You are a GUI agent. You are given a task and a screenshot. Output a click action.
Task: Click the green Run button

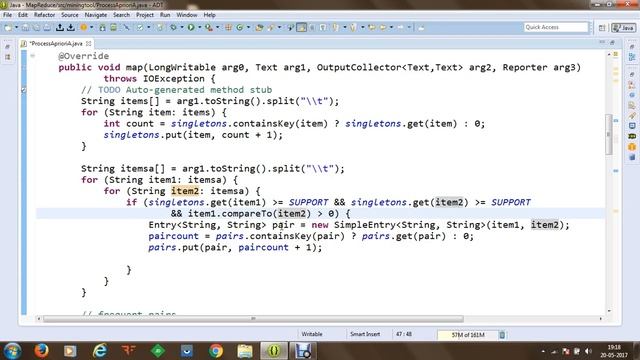[x=191, y=27]
